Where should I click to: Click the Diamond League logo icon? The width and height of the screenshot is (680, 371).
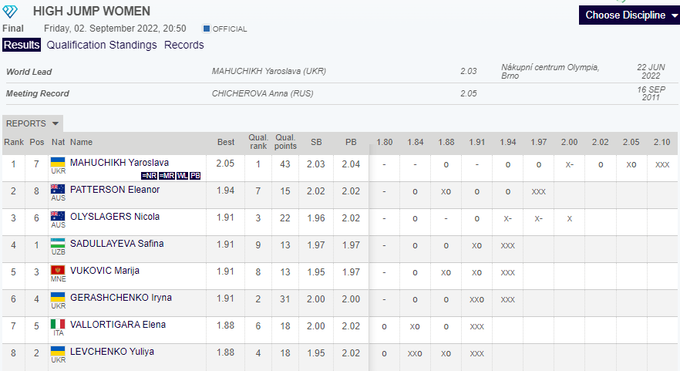click(x=10, y=11)
